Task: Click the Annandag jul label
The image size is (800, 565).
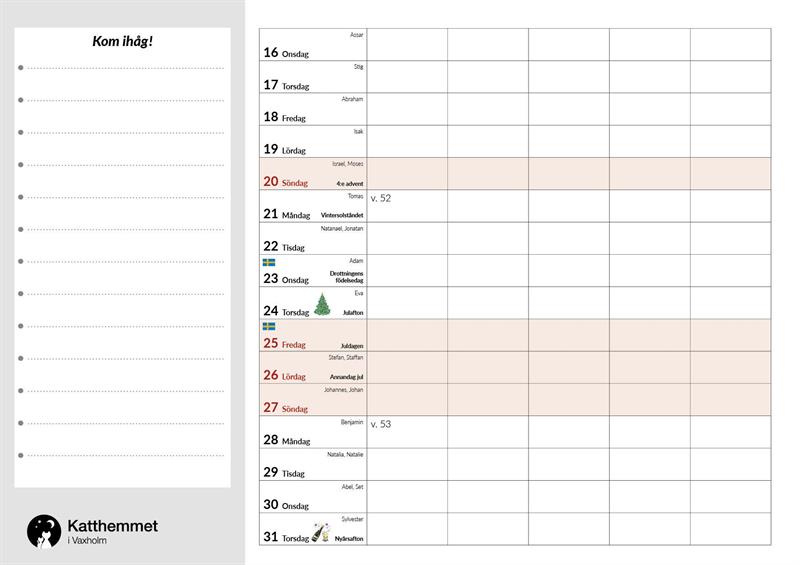Action: tap(346, 377)
